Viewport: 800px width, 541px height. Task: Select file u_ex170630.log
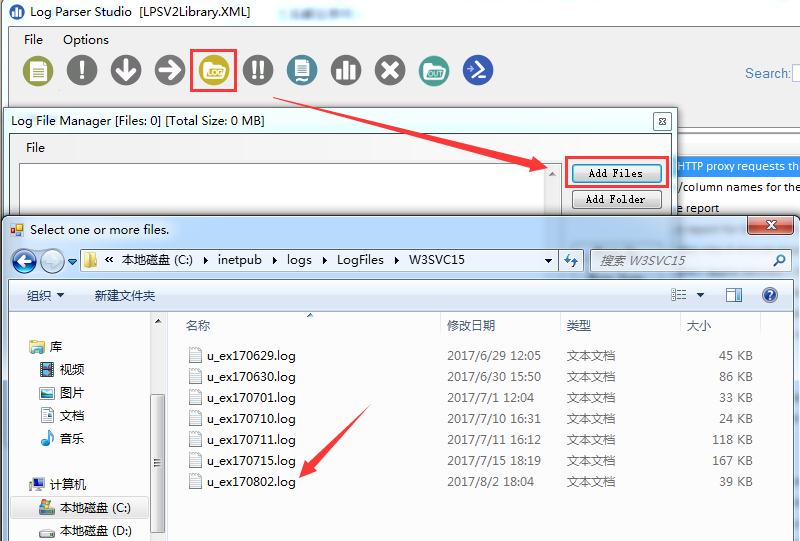(242, 377)
